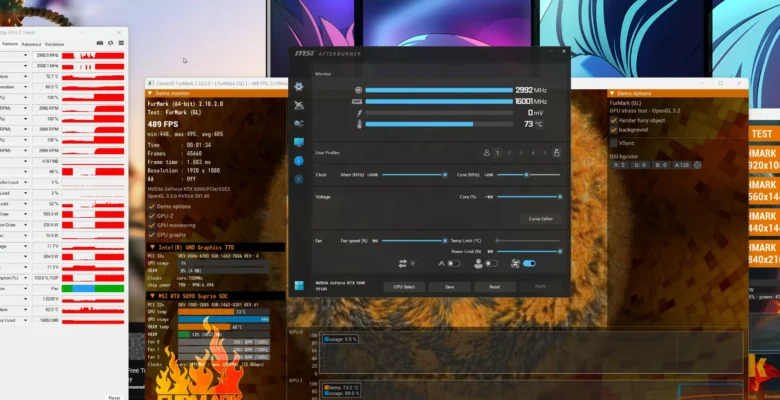Open GPU-Z dropdown on the 595.0 W row

[x=25, y=214]
